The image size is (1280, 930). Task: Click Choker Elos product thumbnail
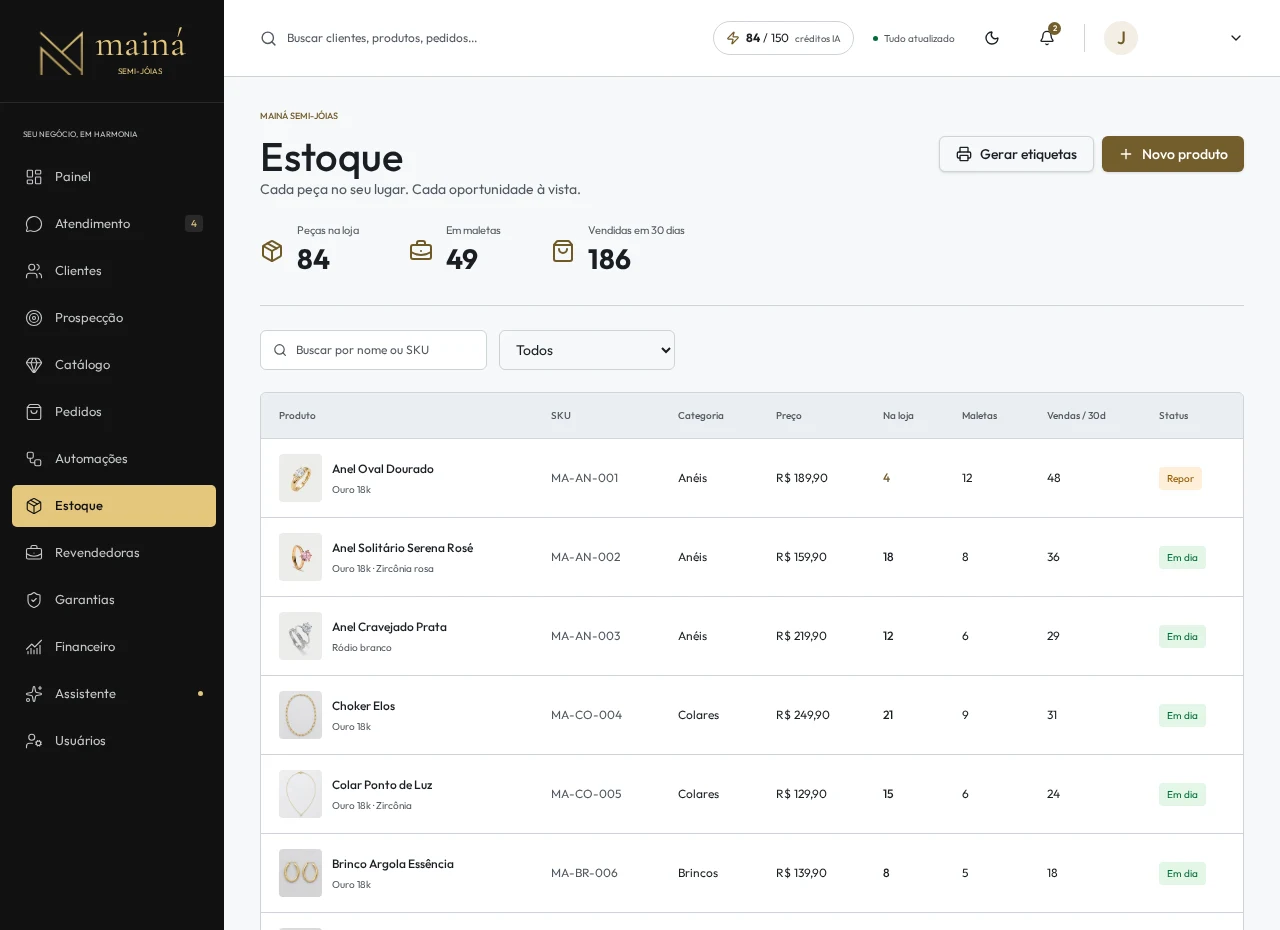300,715
